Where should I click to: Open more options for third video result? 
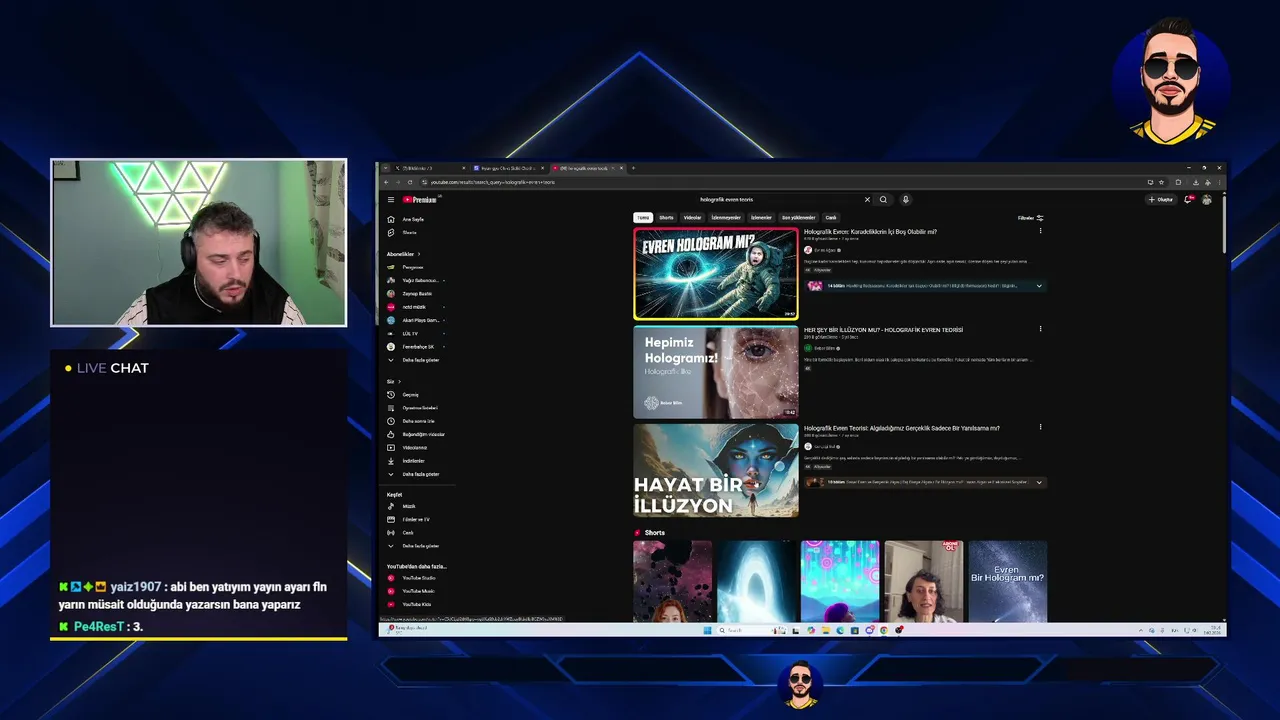pos(1040,427)
